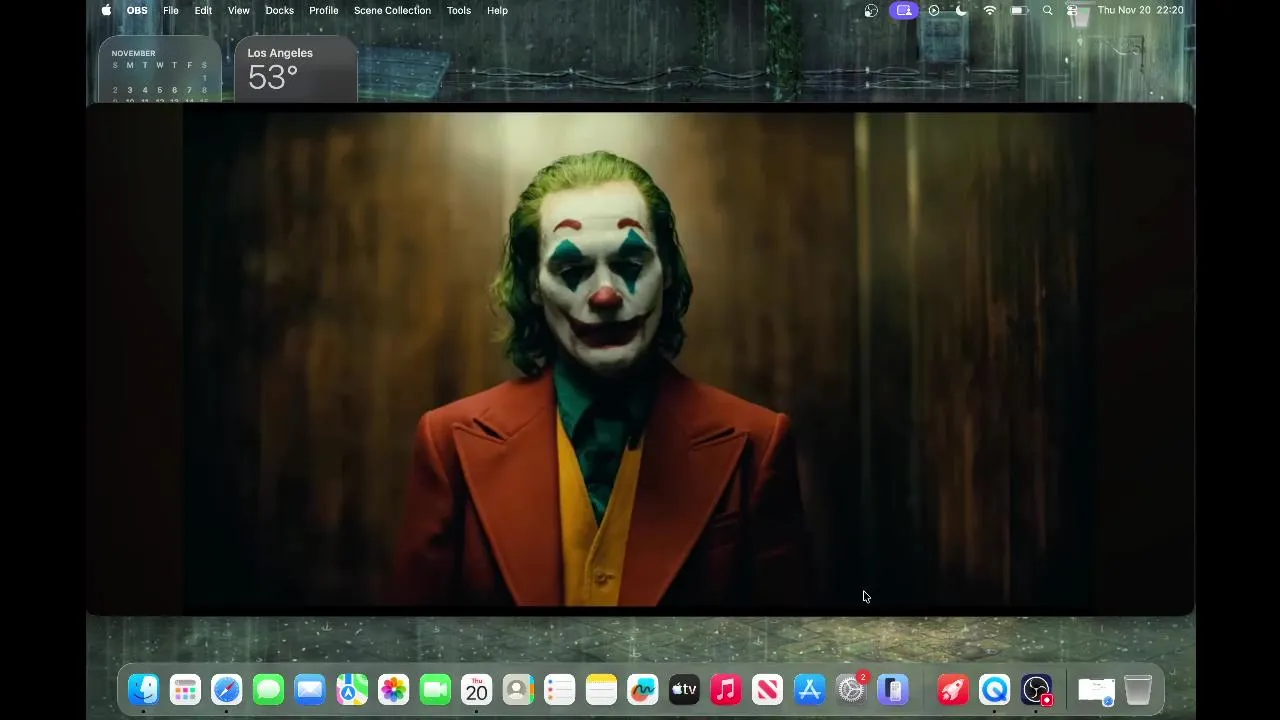
Task: Open the Docks menu
Action: coord(279,10)
